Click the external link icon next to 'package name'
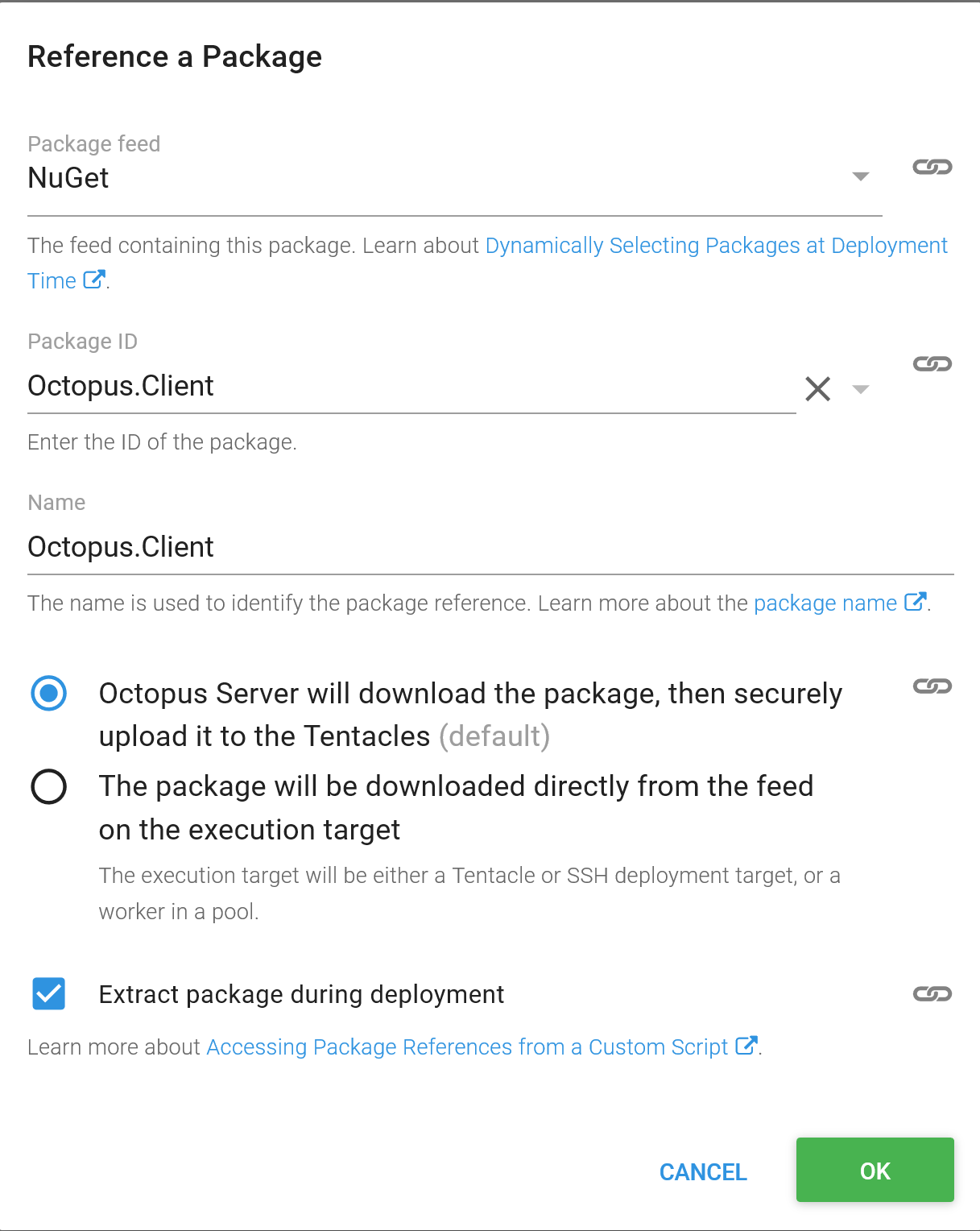Screen dimensions: 980x1231 pos(914,602)
